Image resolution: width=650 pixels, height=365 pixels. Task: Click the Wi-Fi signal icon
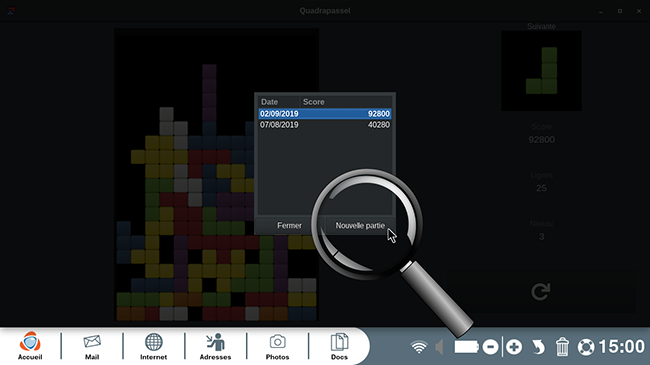[x=419, y=347]
